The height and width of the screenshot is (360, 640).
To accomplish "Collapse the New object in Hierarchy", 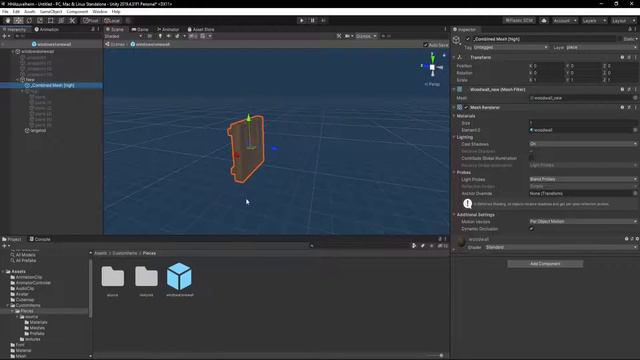I will click(x=18, y=80).
